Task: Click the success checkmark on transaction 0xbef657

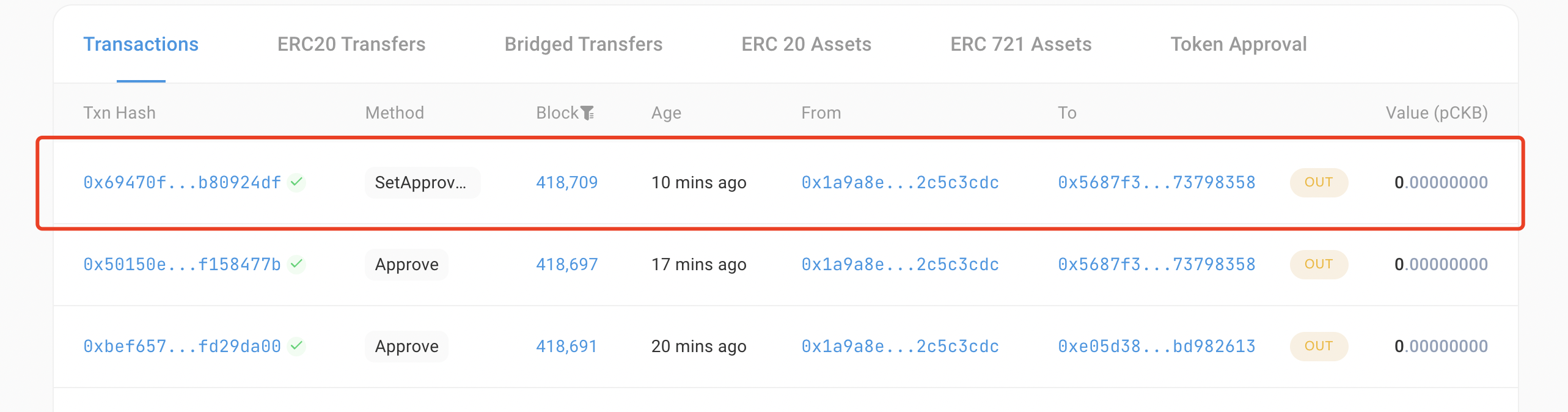Action: 296,346
